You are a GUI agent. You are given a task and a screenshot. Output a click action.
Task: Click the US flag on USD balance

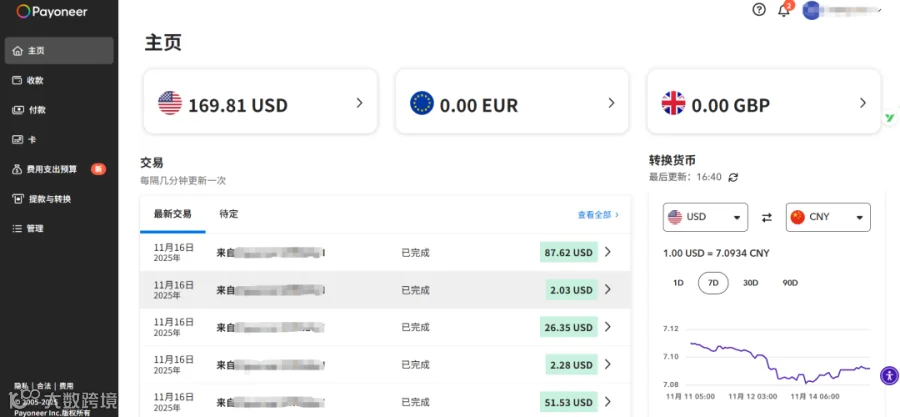[x=170, y=103]
